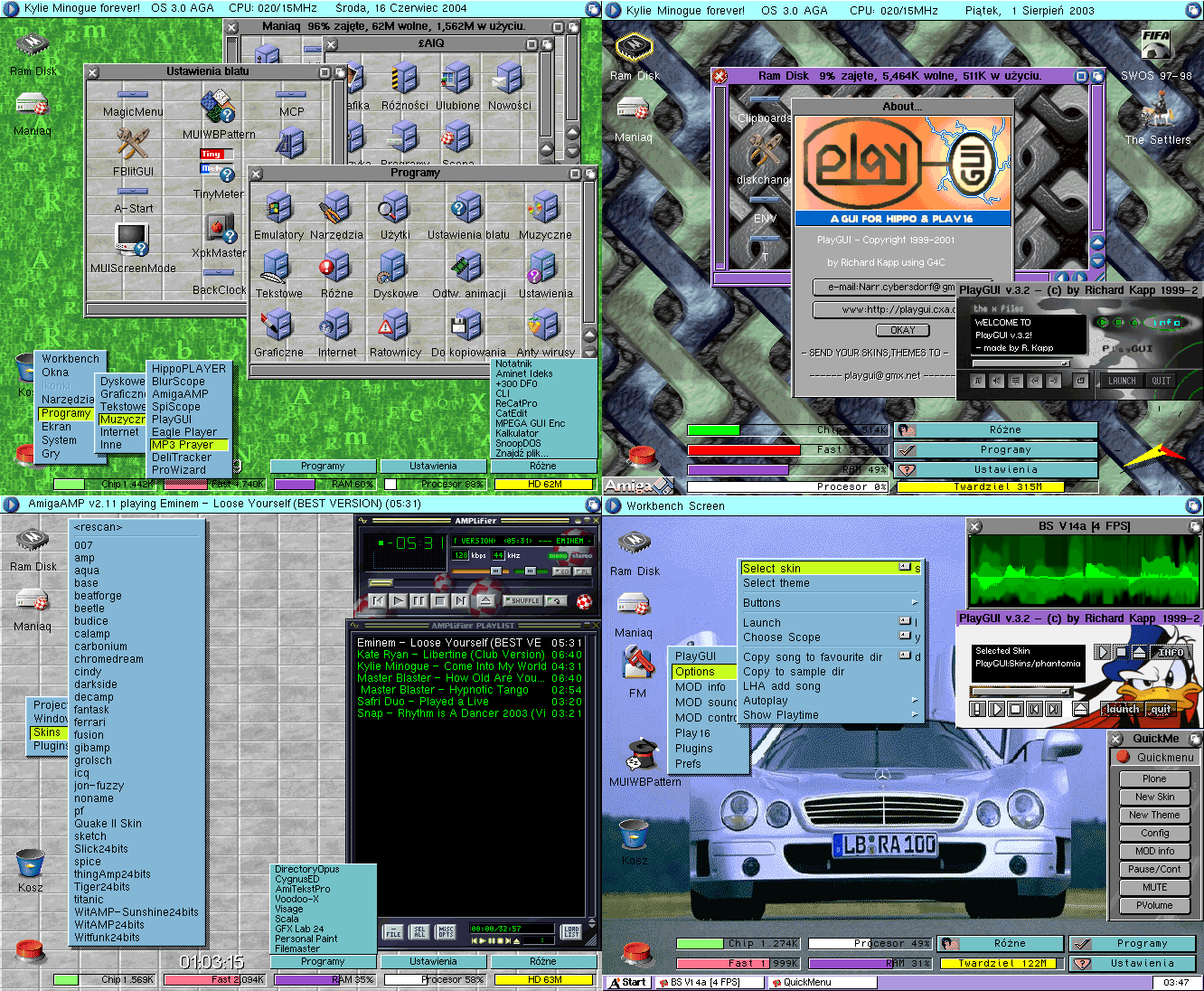
Task: Click the exclamation button in duck-skin PlayGUI
Action: tap(977, 709)
